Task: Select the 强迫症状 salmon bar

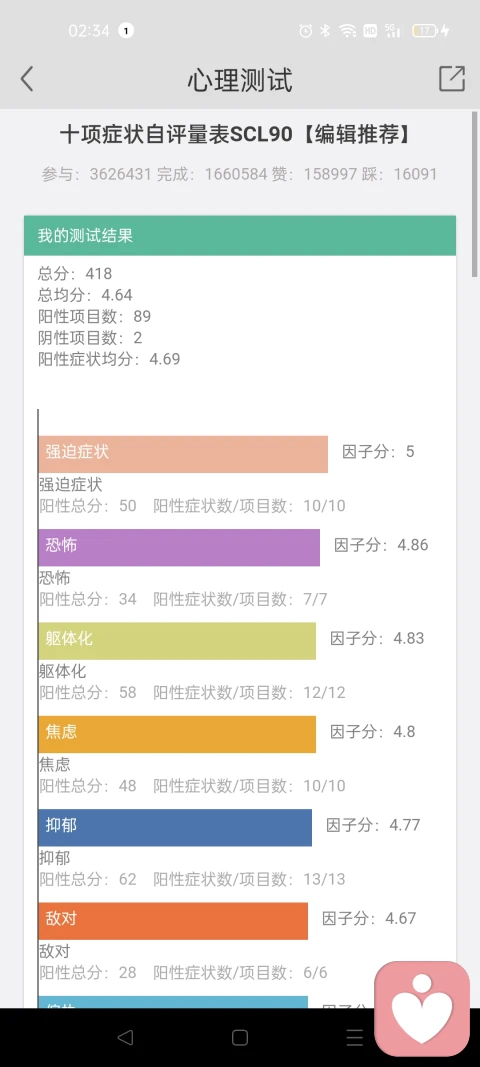Action: [183, 454]
